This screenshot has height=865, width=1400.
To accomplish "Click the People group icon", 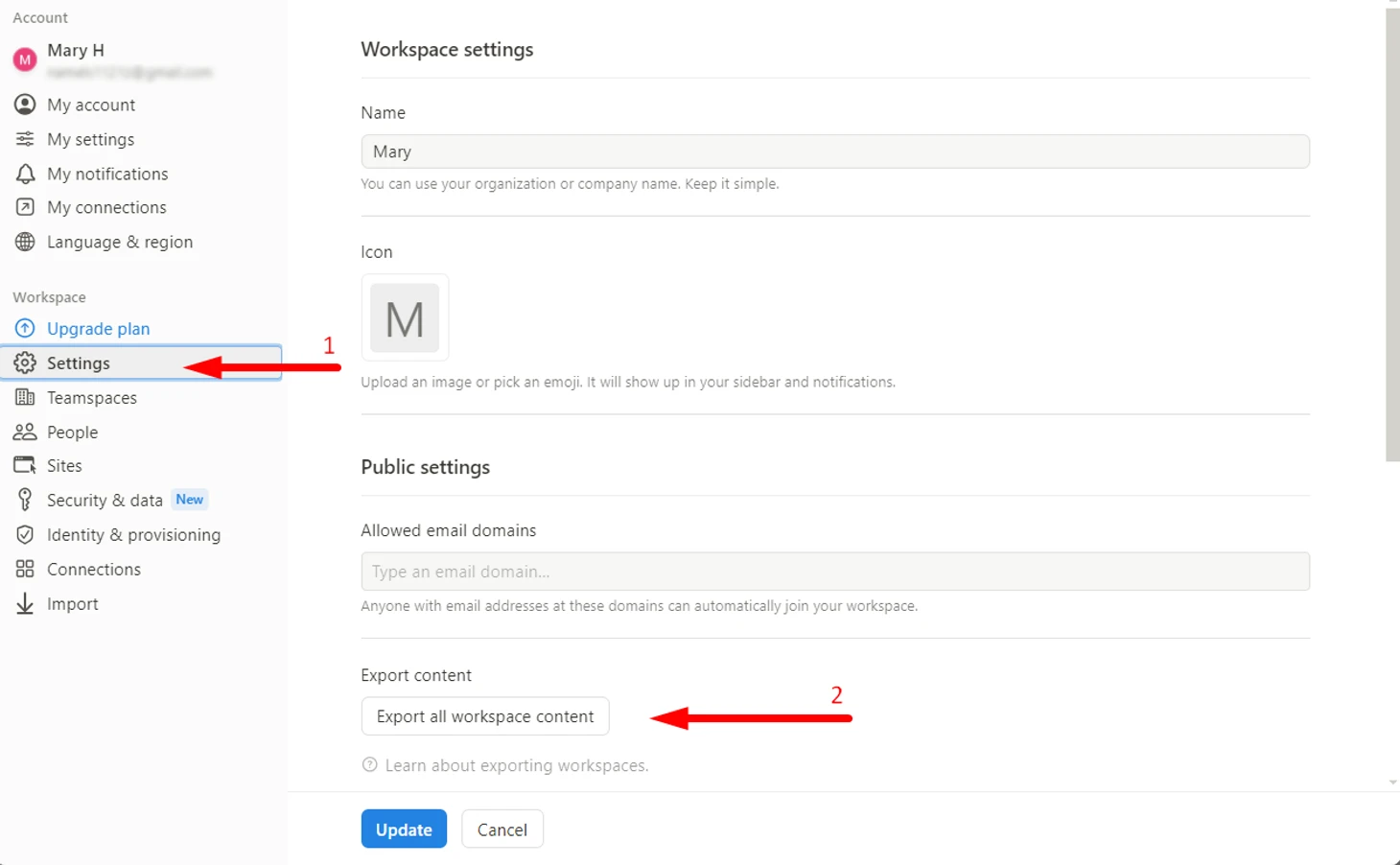I will point(25,432).
